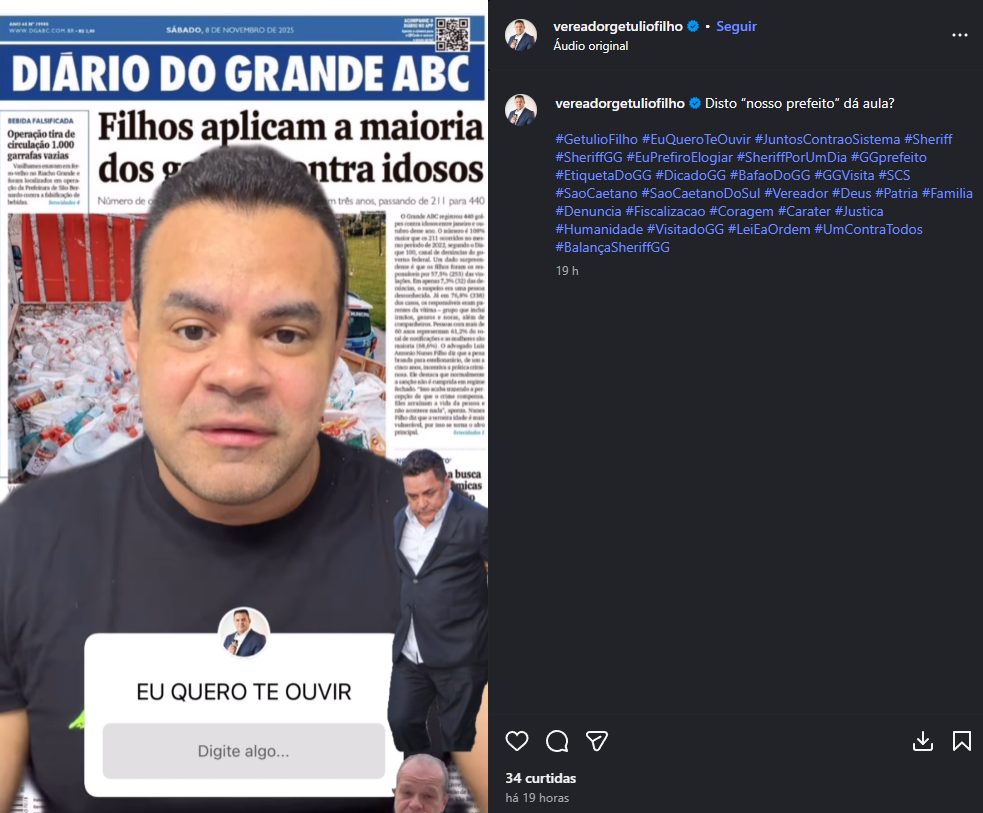Open the #GetulioFilho hashtag
This screenshot has height=813, width=983.
coord(596,139)
